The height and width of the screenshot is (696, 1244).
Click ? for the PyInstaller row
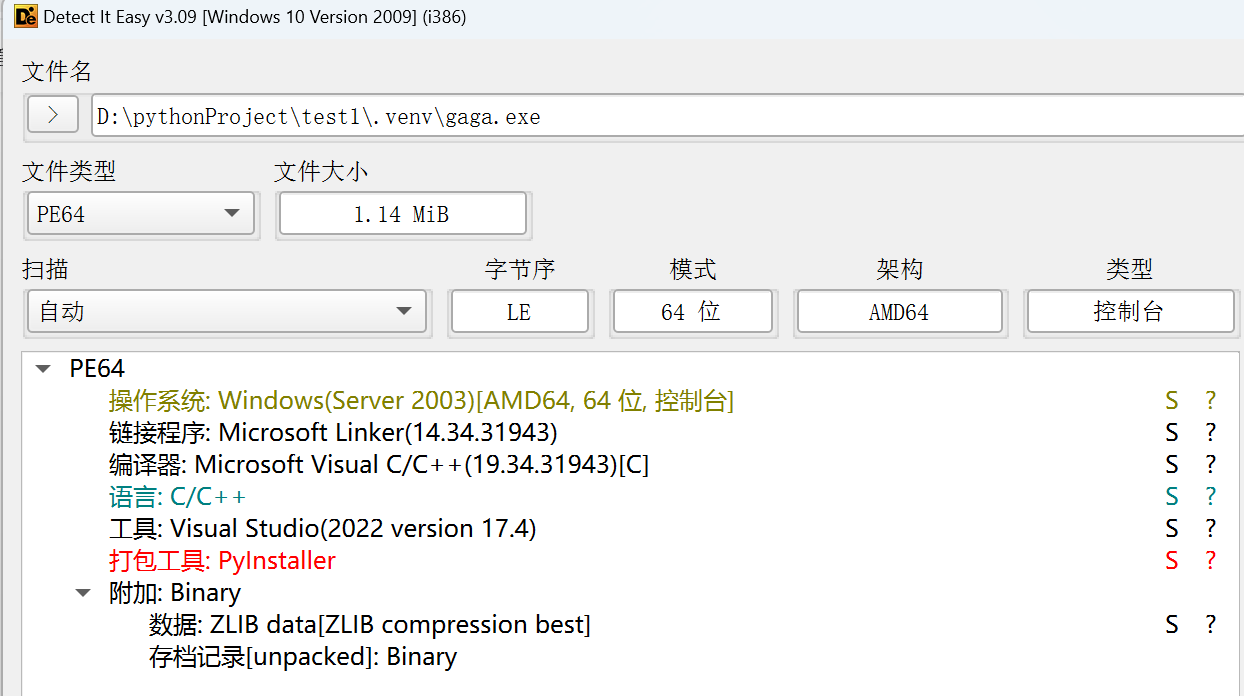[1210, 561]
